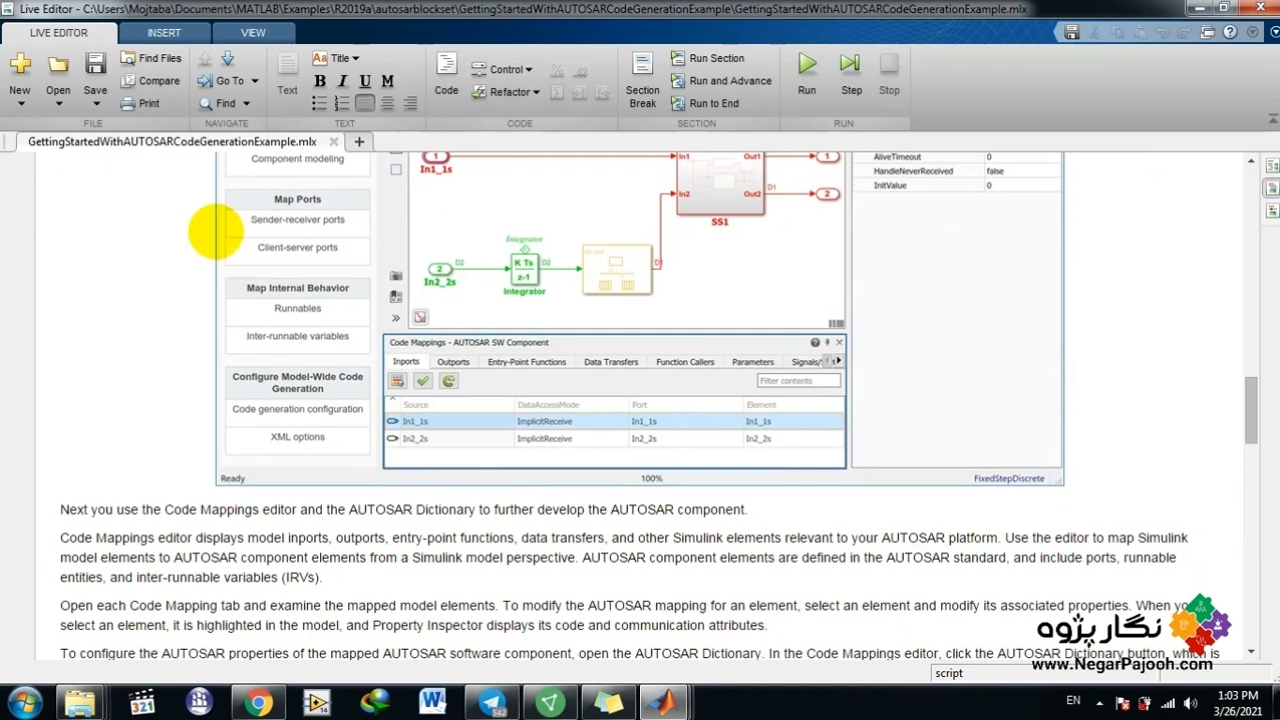Click the Help question mark icon
This screenshot has height=720, width=1280.
point(1230,33)
